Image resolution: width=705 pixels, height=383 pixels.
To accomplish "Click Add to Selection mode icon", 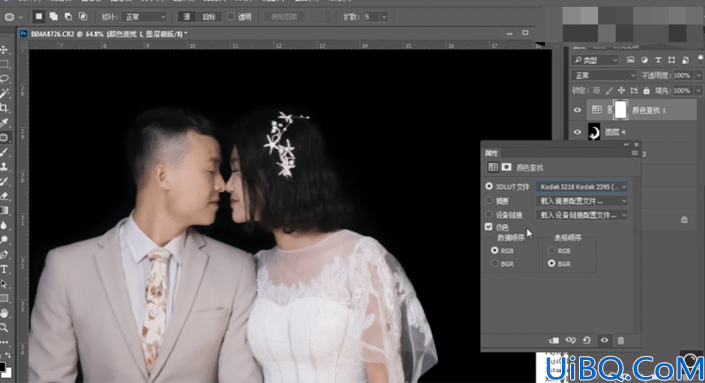I will (54, 17).
